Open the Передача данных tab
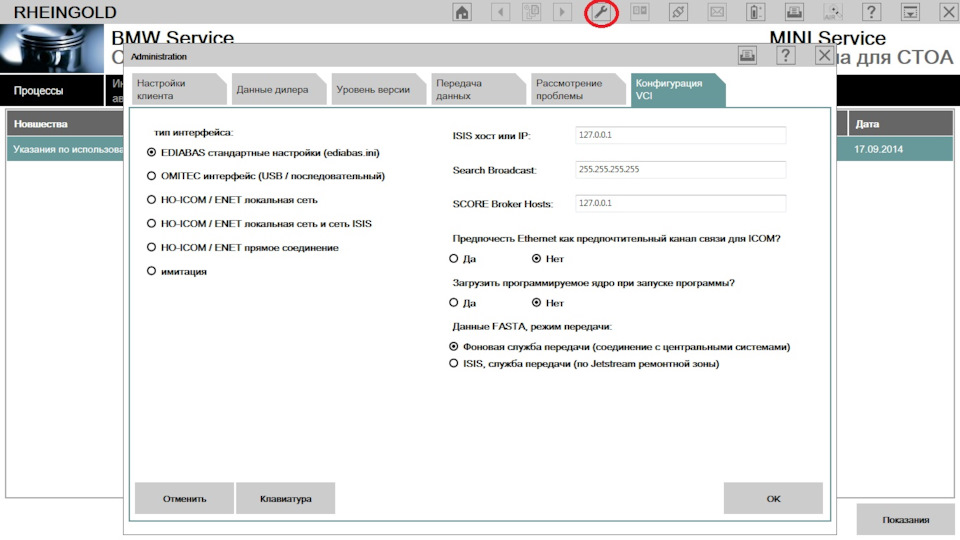960x540 pixels. point(477,89)
